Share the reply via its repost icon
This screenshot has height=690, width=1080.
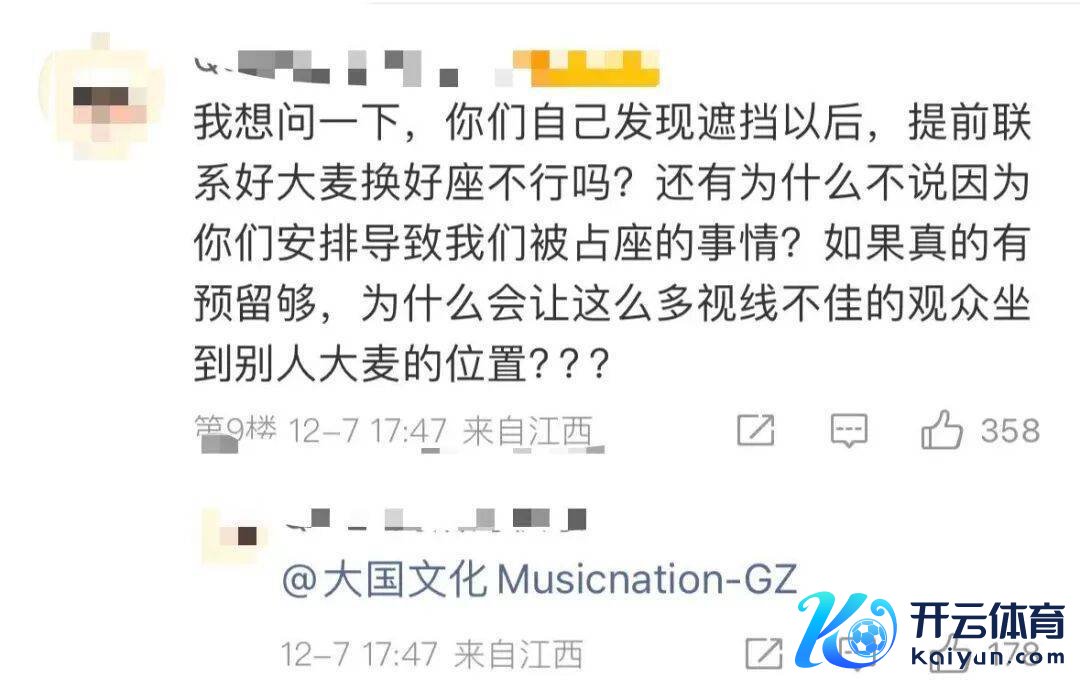[764, 653]
